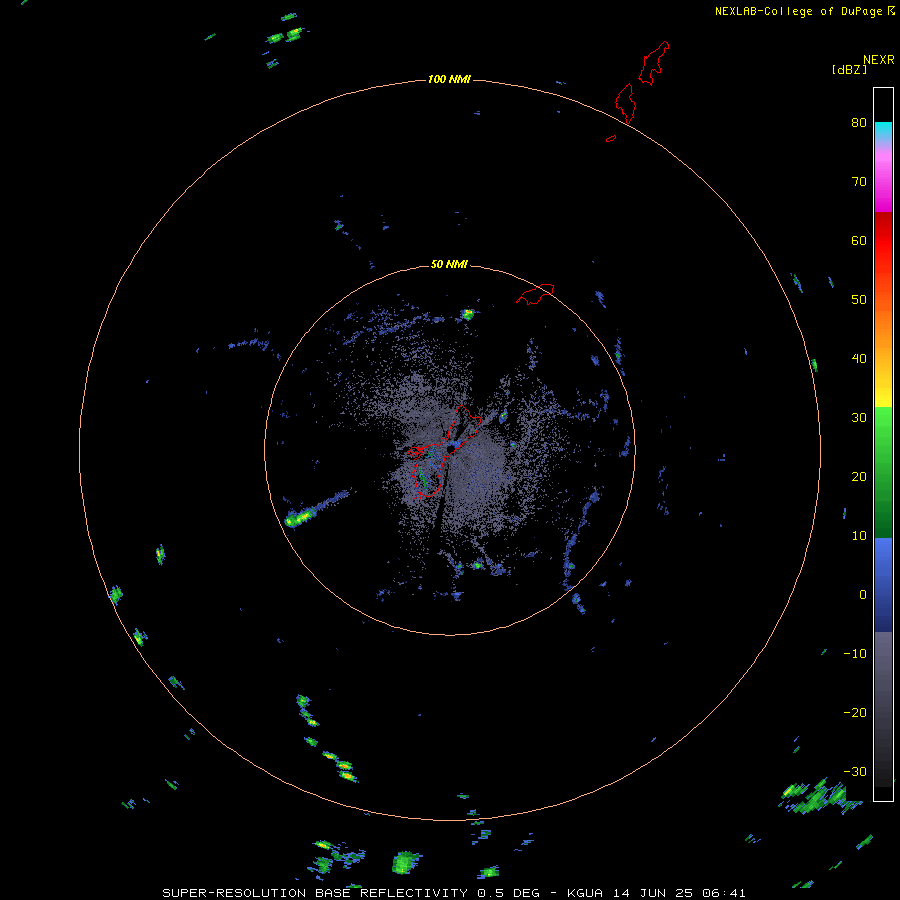Click the green band of the color bar
900x900 pixels.
click(x=883, y=472)
